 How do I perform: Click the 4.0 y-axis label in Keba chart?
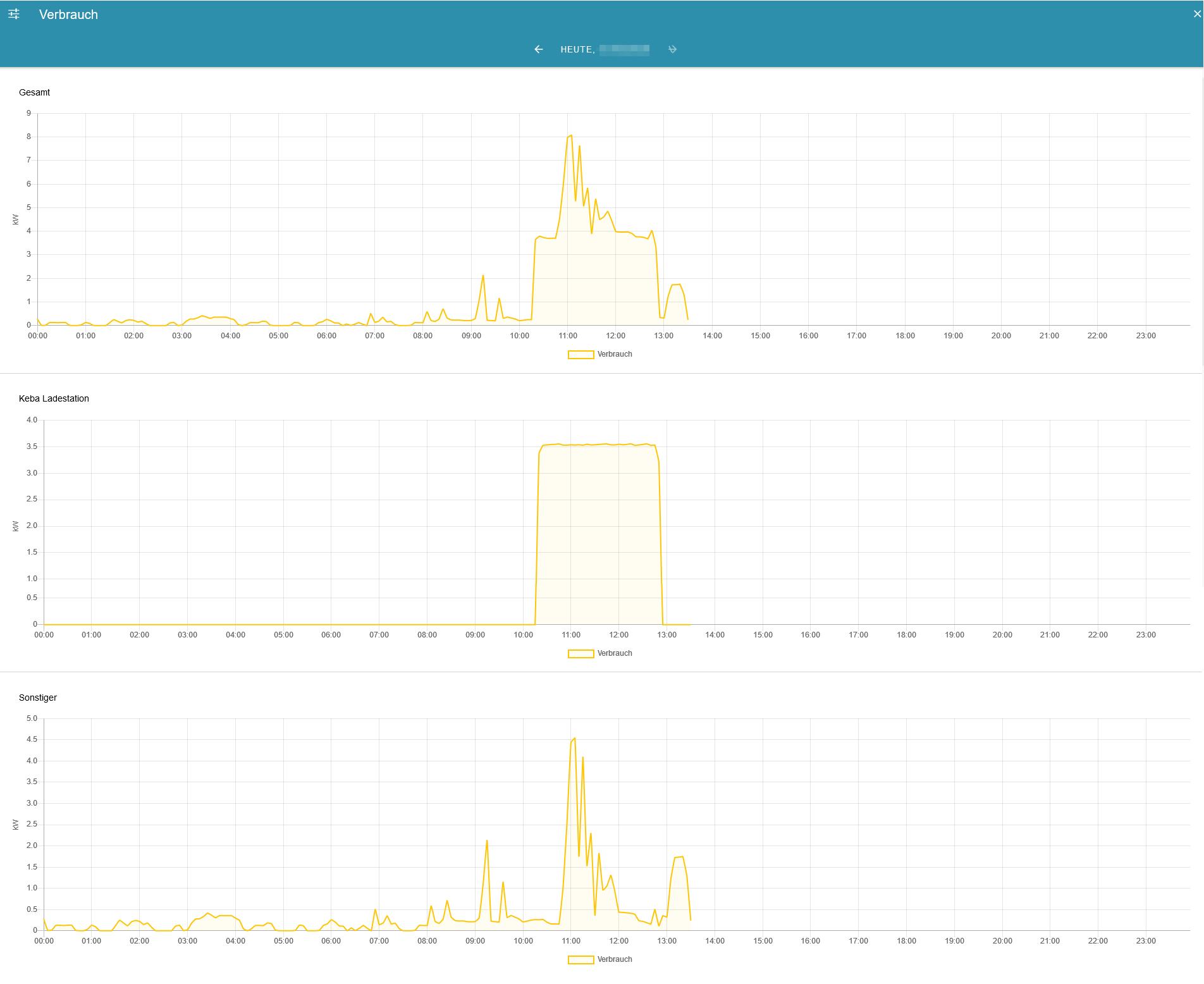32,420
